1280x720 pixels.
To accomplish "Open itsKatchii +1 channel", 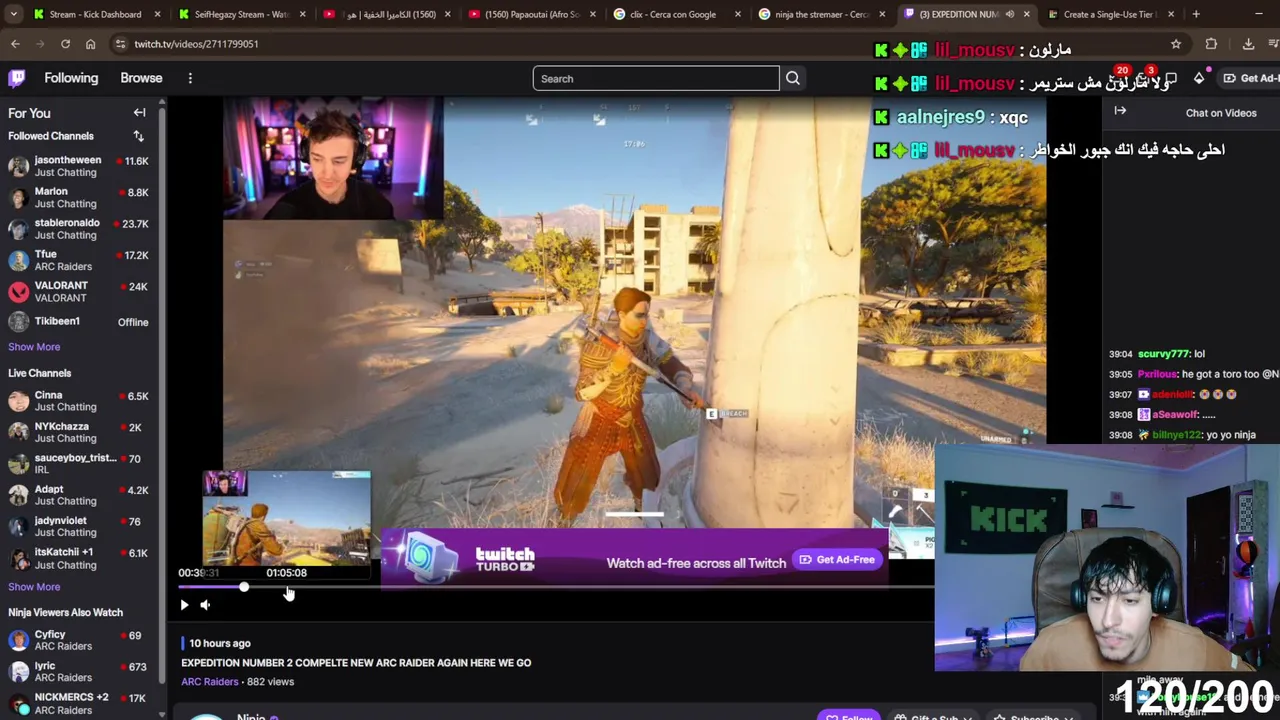I will tap(78, 558).
